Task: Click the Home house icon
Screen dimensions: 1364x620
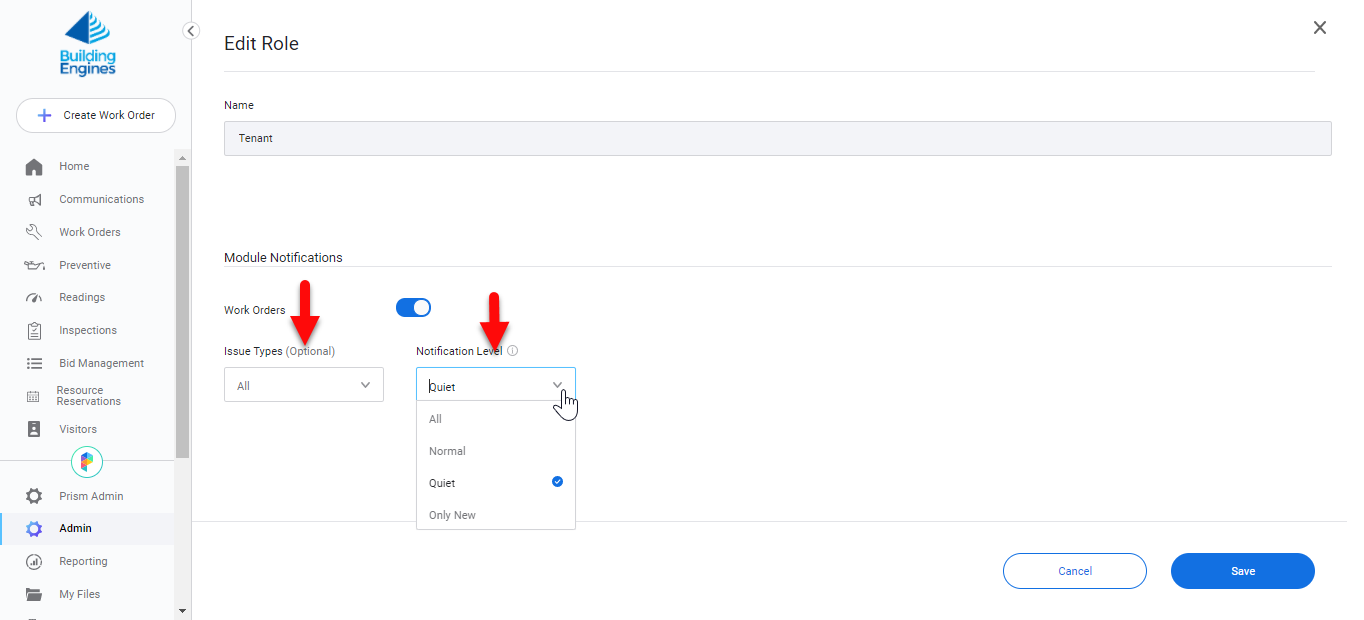Action: point(34,167)
